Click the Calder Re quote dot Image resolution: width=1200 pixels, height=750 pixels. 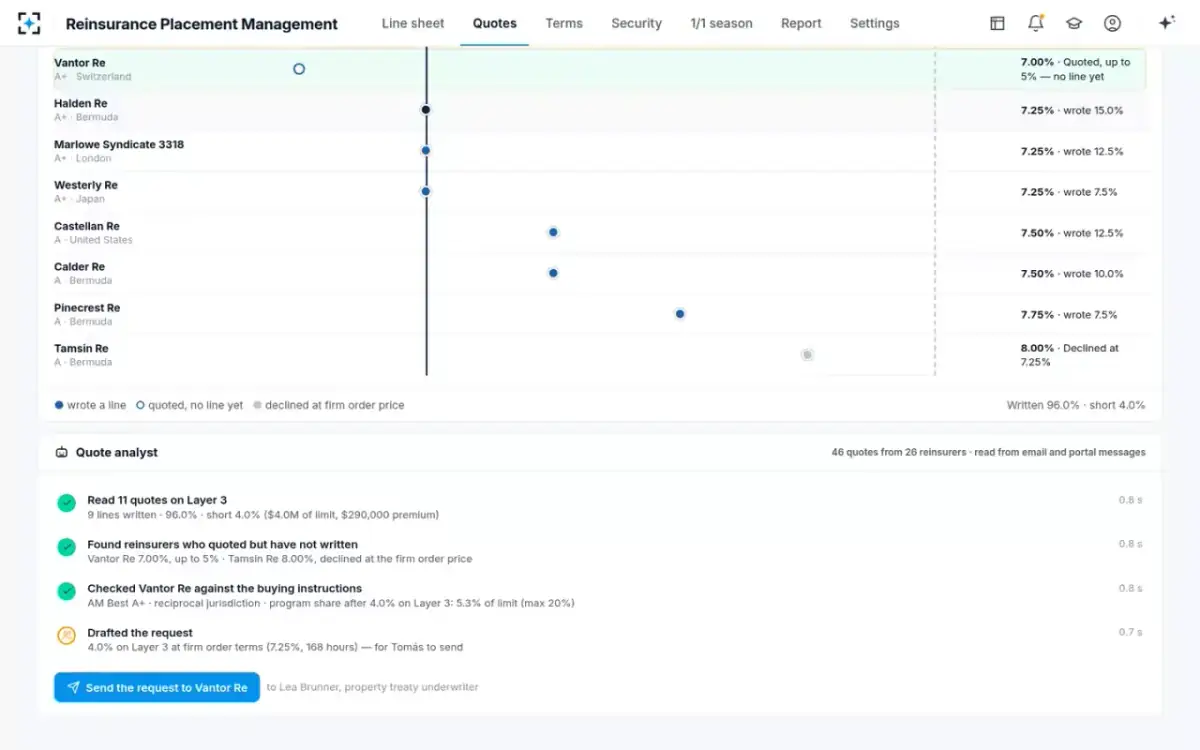click(553, 273)
